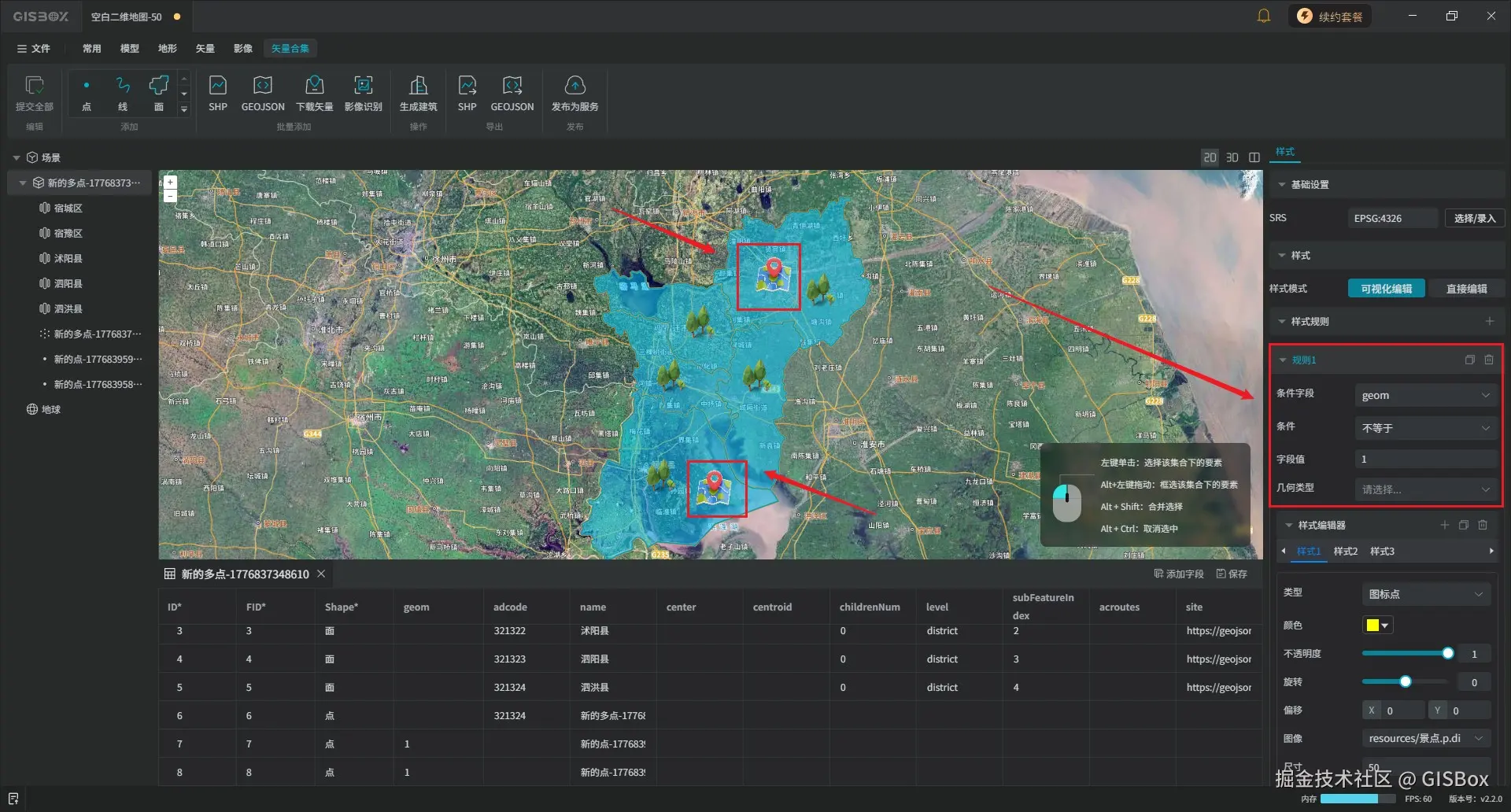Collapse the 场景 tree node
The width and height of the screenshot is (1511, 812).
click(x=17, y=157)
